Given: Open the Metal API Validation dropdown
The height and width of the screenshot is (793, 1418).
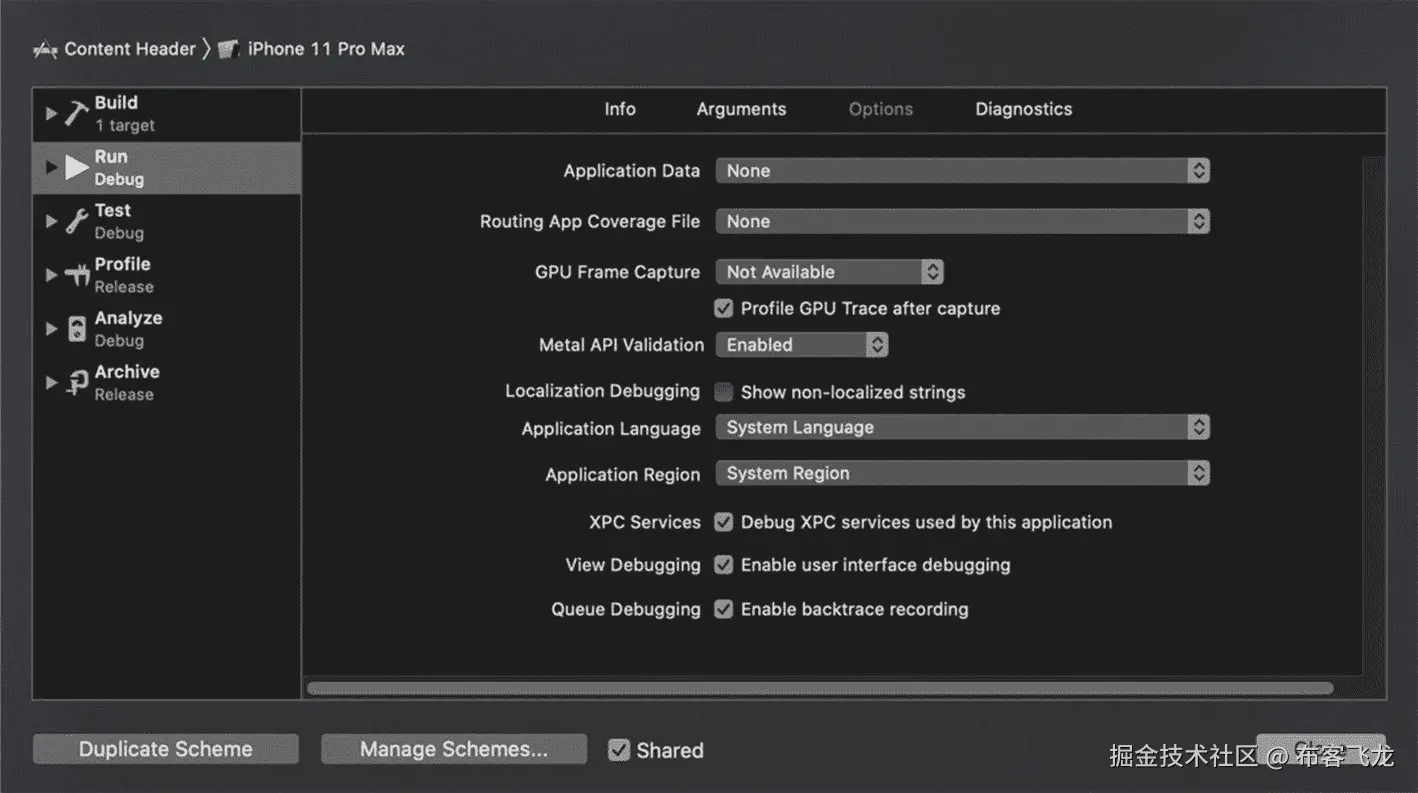Looking at the screenshot, I should [x=801, y=345].
